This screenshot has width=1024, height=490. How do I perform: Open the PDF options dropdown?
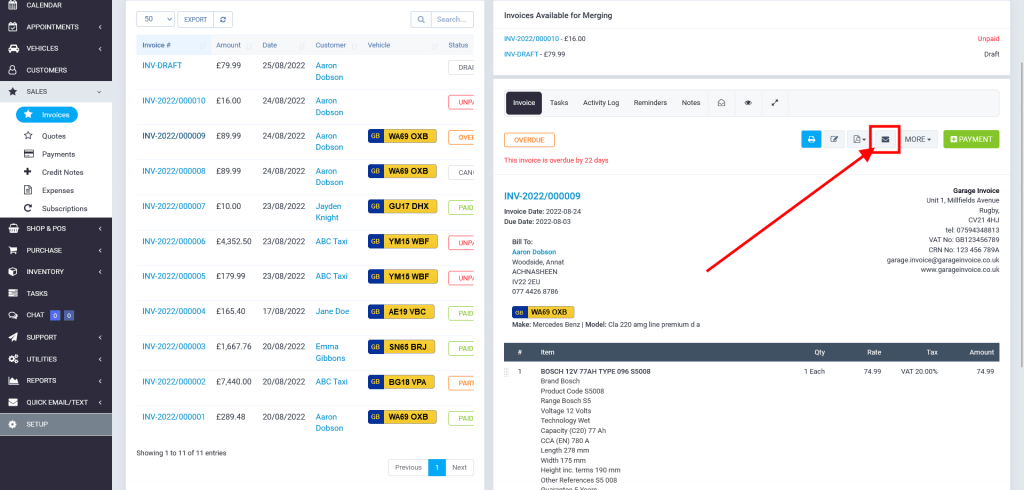coord(859,139)
